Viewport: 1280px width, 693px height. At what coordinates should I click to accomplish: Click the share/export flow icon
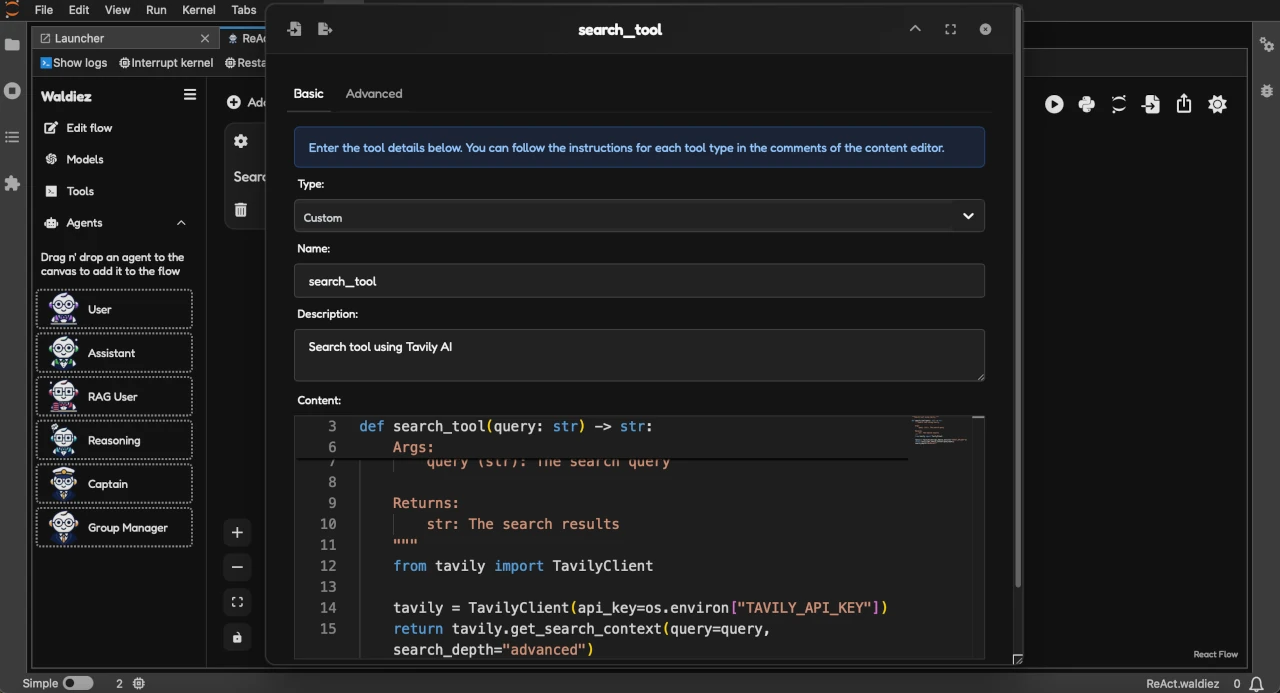(1184, 104)
